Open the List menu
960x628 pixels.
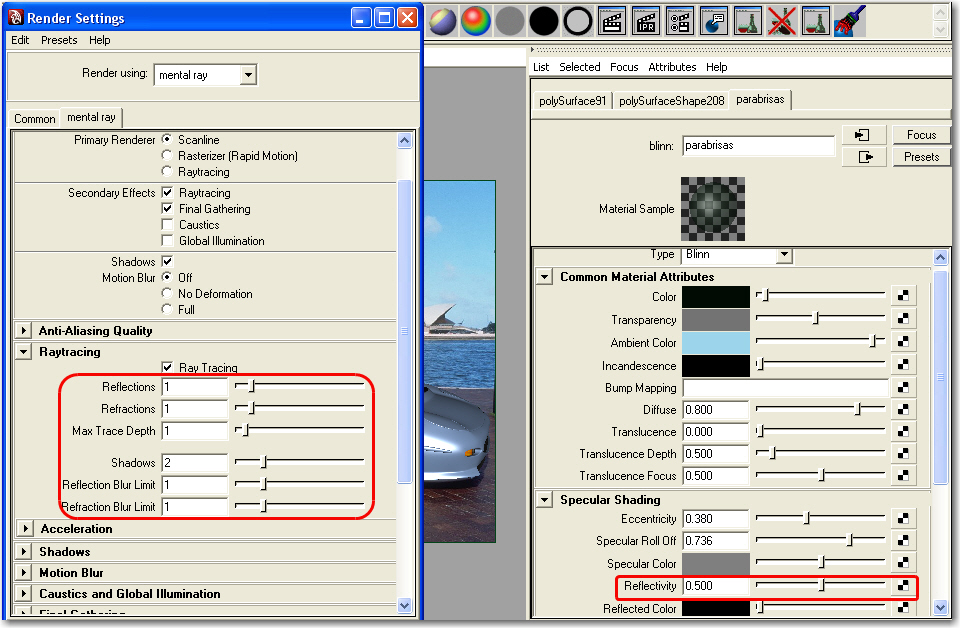pyautogui.click(x=541, y=67)
